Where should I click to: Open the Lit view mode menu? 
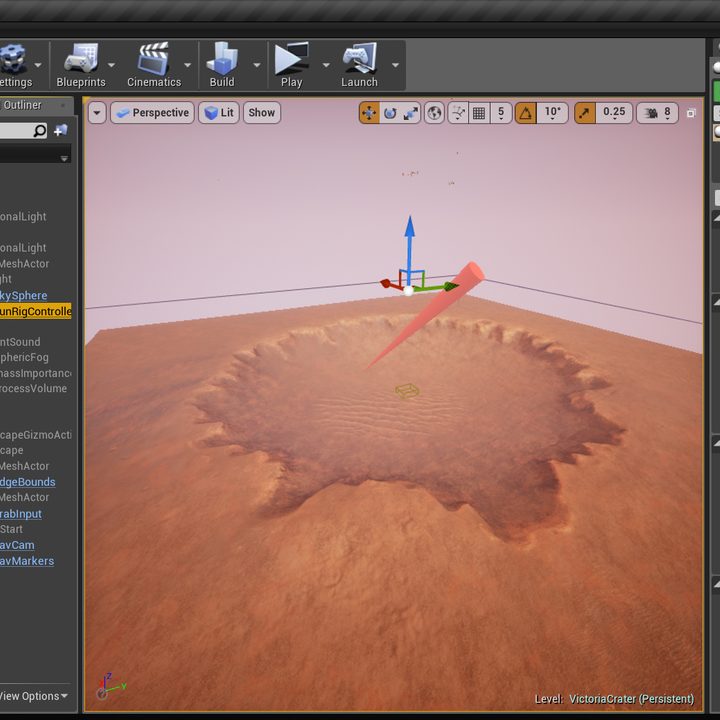(x=219, y=112)
